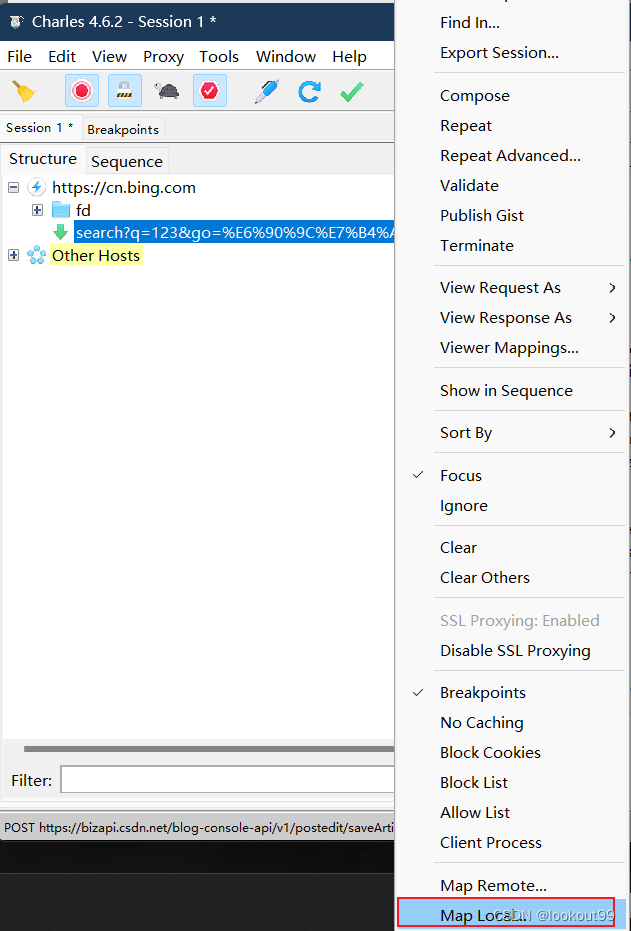Select Disable SSL Proxying menu entry
The image size is (631, 931).
click(515, 651)
